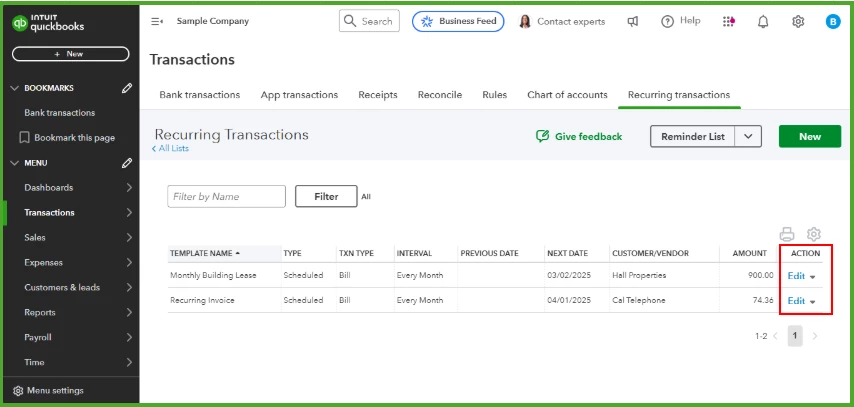This screenshot has height=407, width=854.
Task: Expand the Payroll submenu arrow
Action: click(x=129, y=337)
